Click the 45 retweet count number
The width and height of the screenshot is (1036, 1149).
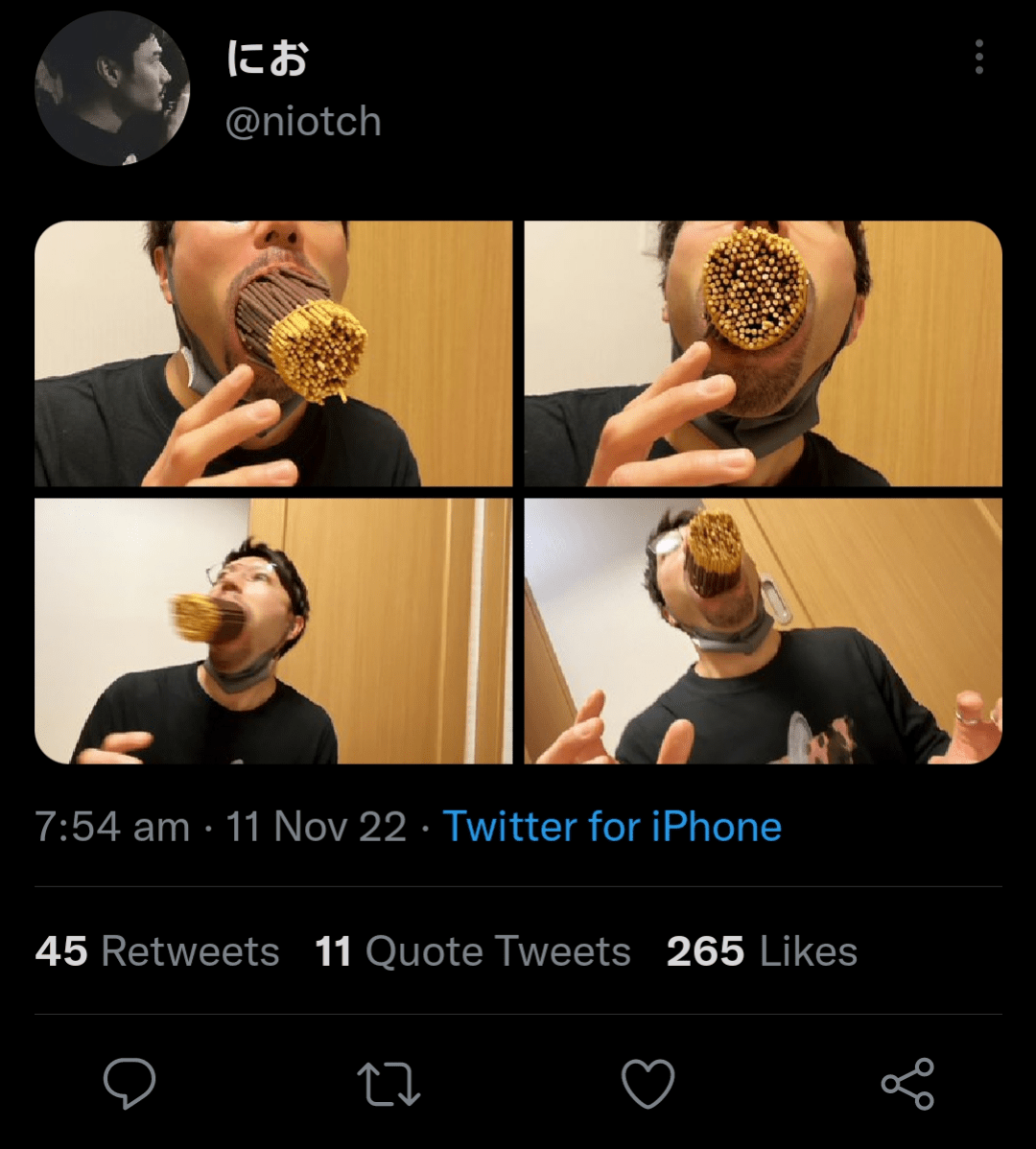pos(61,951)
